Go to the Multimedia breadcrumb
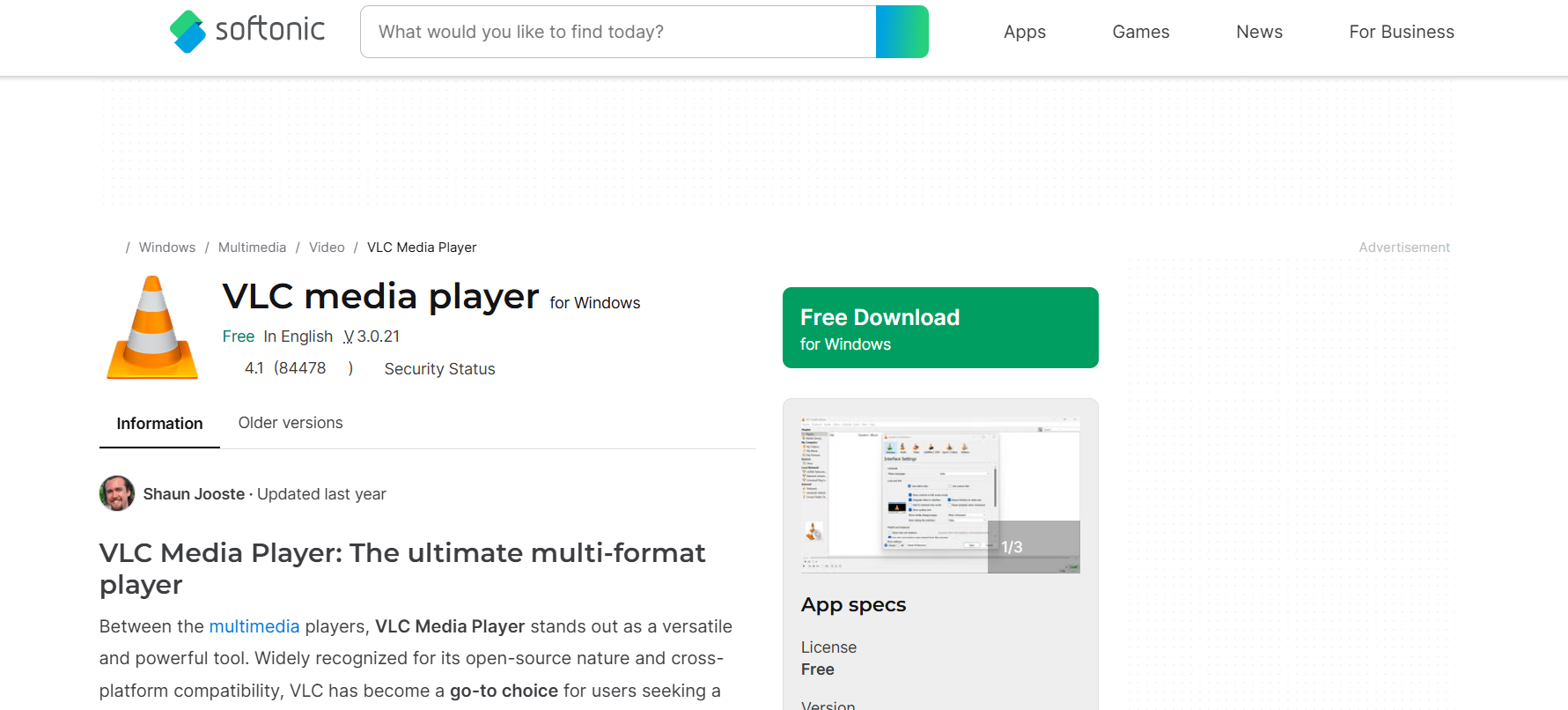Image resolution: width=1568 pixels, height=710 pixels. [x=252, y=248]
